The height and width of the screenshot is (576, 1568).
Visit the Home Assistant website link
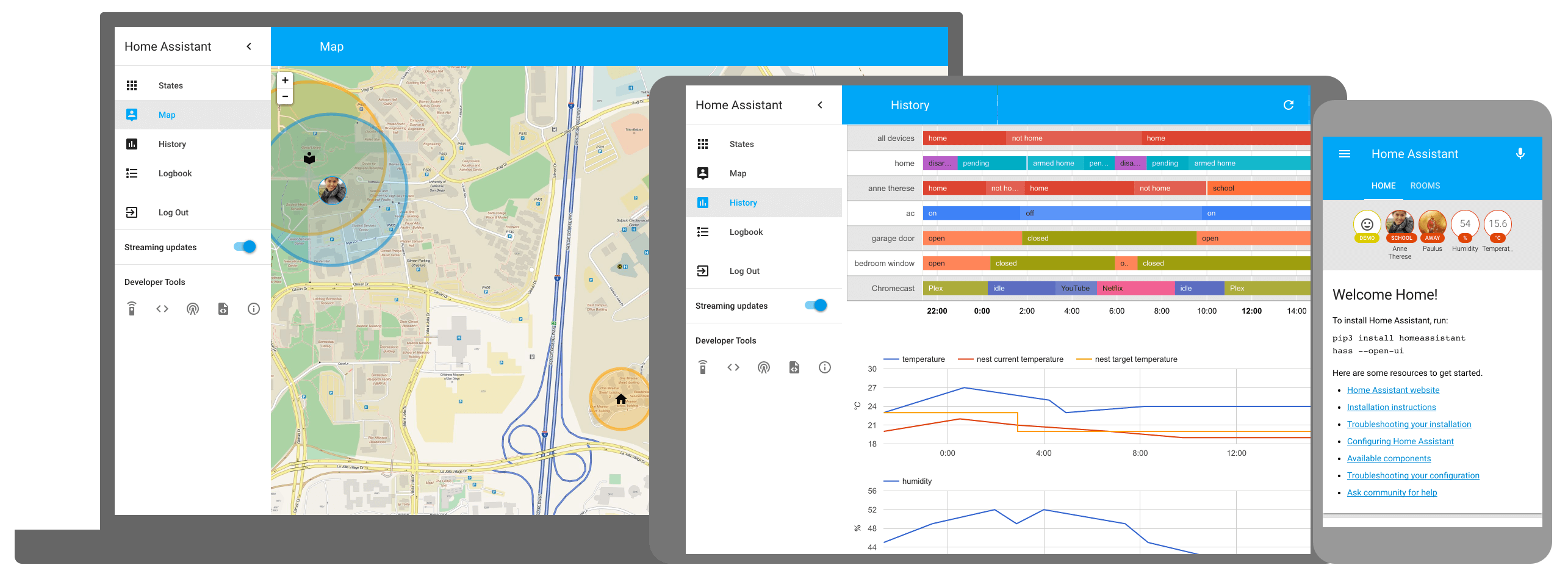(x=1393, y=390)
